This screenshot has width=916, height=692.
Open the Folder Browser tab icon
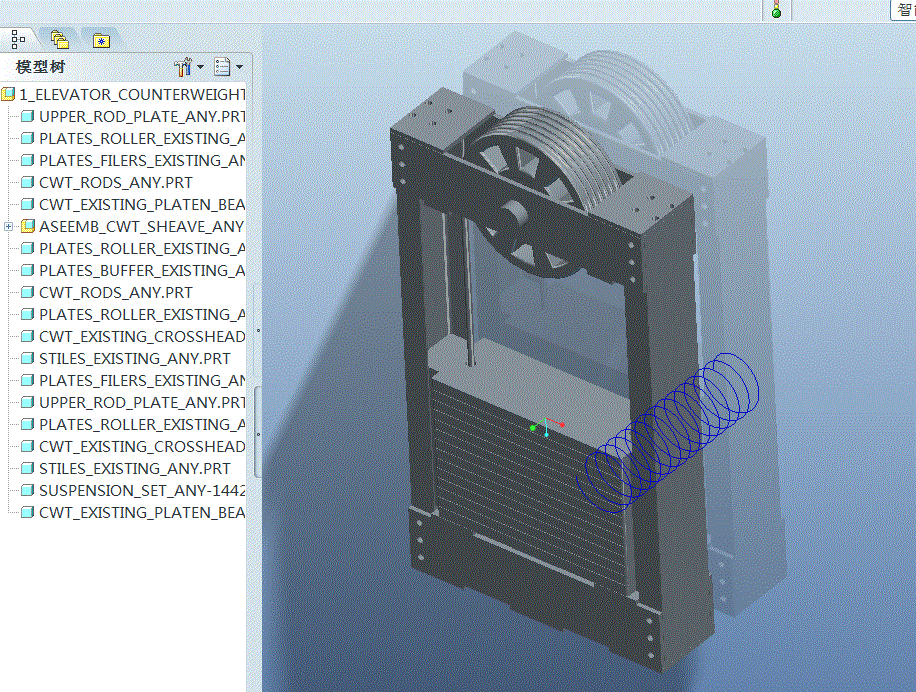58,37
